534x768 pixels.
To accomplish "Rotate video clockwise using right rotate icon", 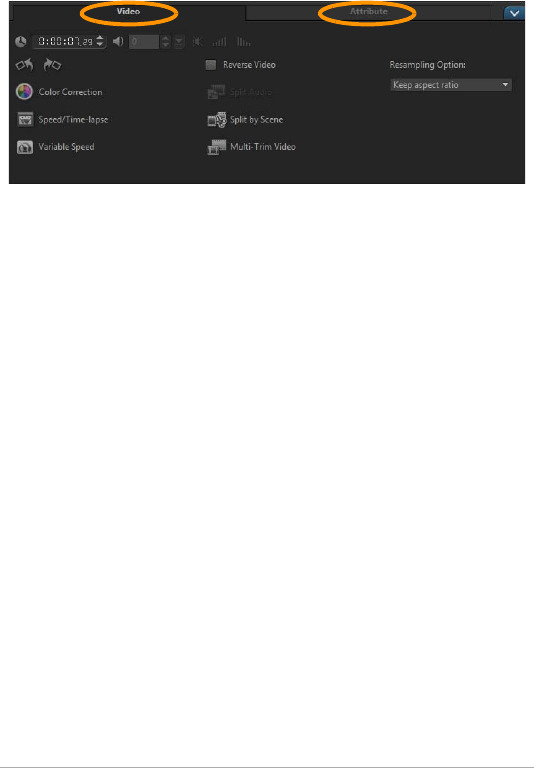I will pos(52,65).
